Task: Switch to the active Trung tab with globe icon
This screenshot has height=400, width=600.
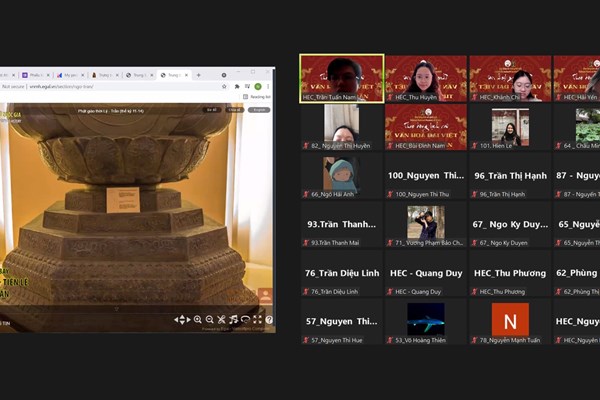Action: tap(173, 75)
